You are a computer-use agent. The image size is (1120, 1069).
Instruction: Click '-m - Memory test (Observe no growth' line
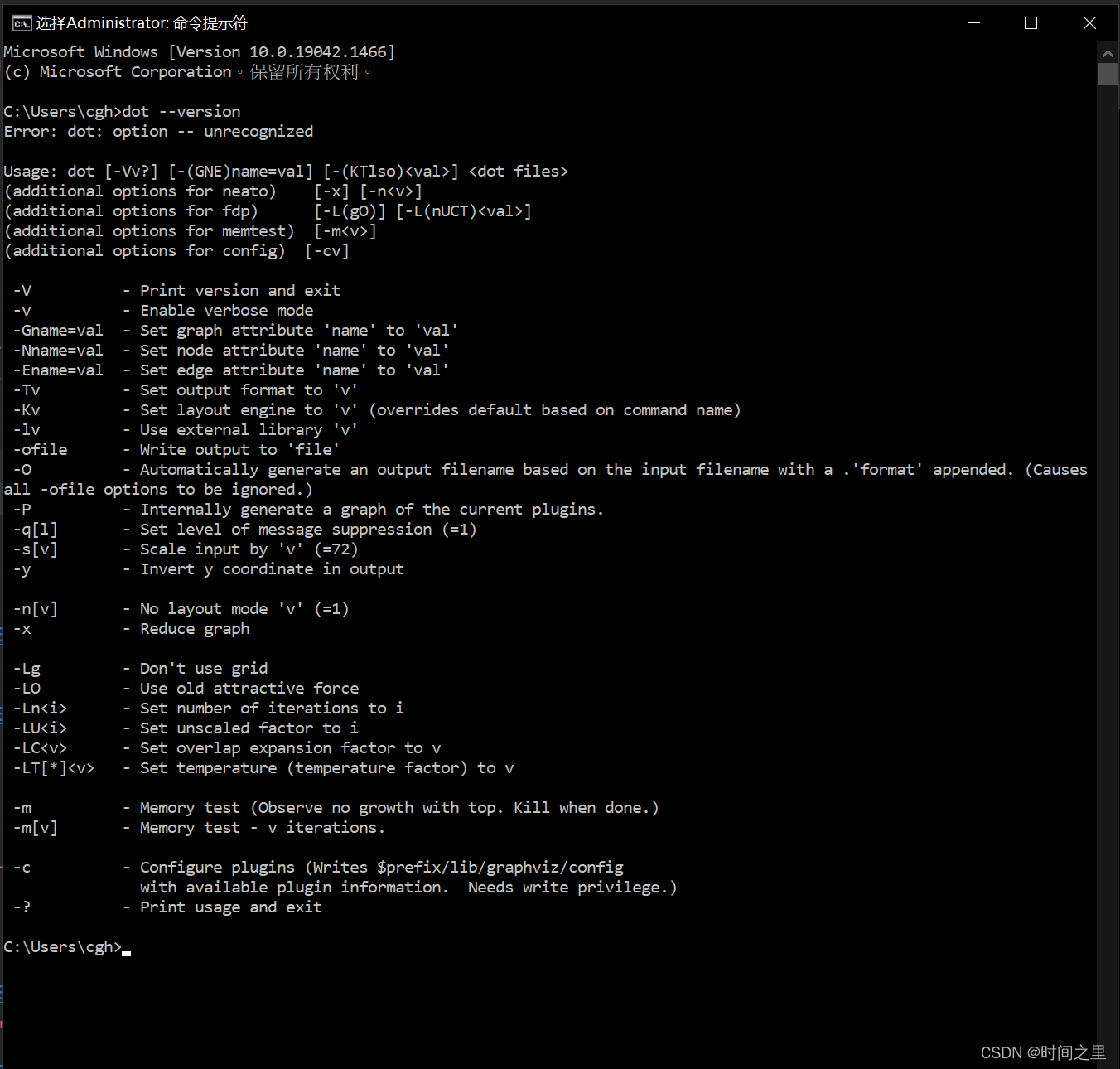point(336,808)
